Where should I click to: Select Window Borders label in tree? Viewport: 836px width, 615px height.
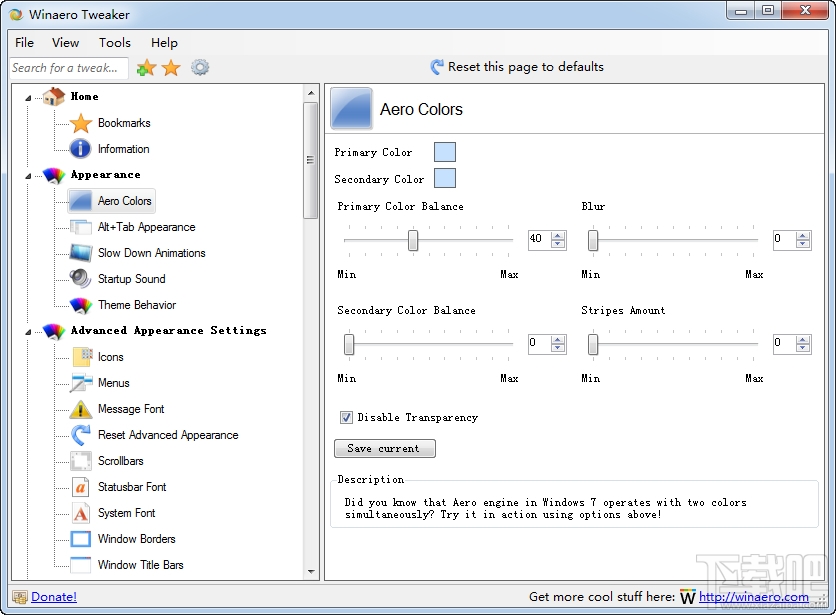(136, 539)
